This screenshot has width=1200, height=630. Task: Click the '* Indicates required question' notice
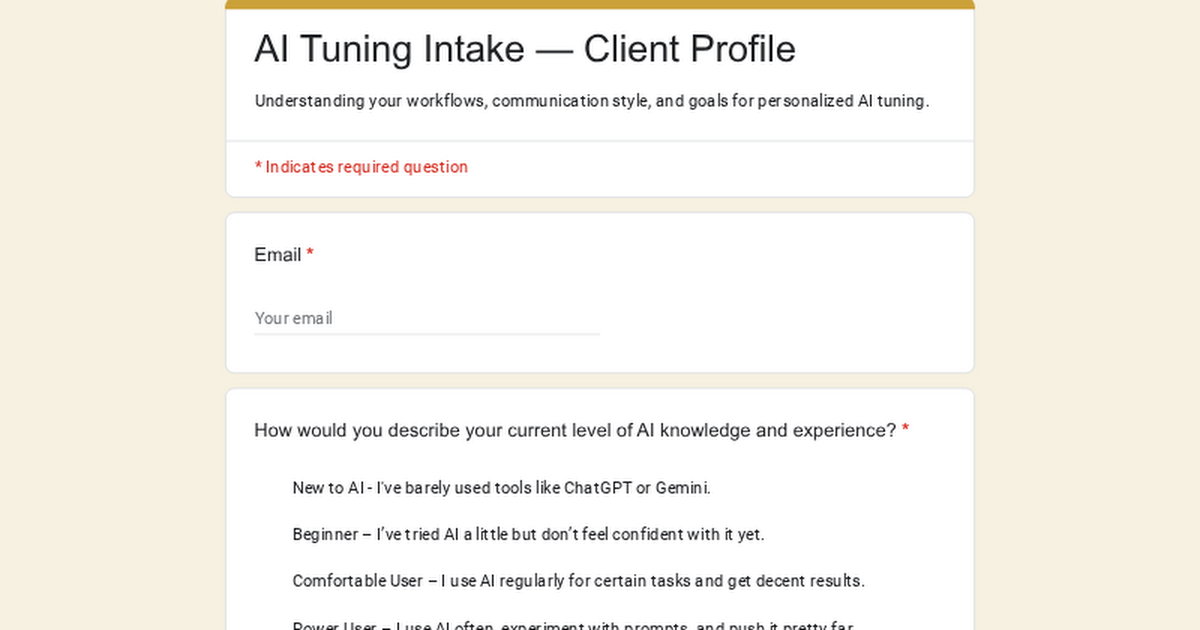click(x=361, y=167)
